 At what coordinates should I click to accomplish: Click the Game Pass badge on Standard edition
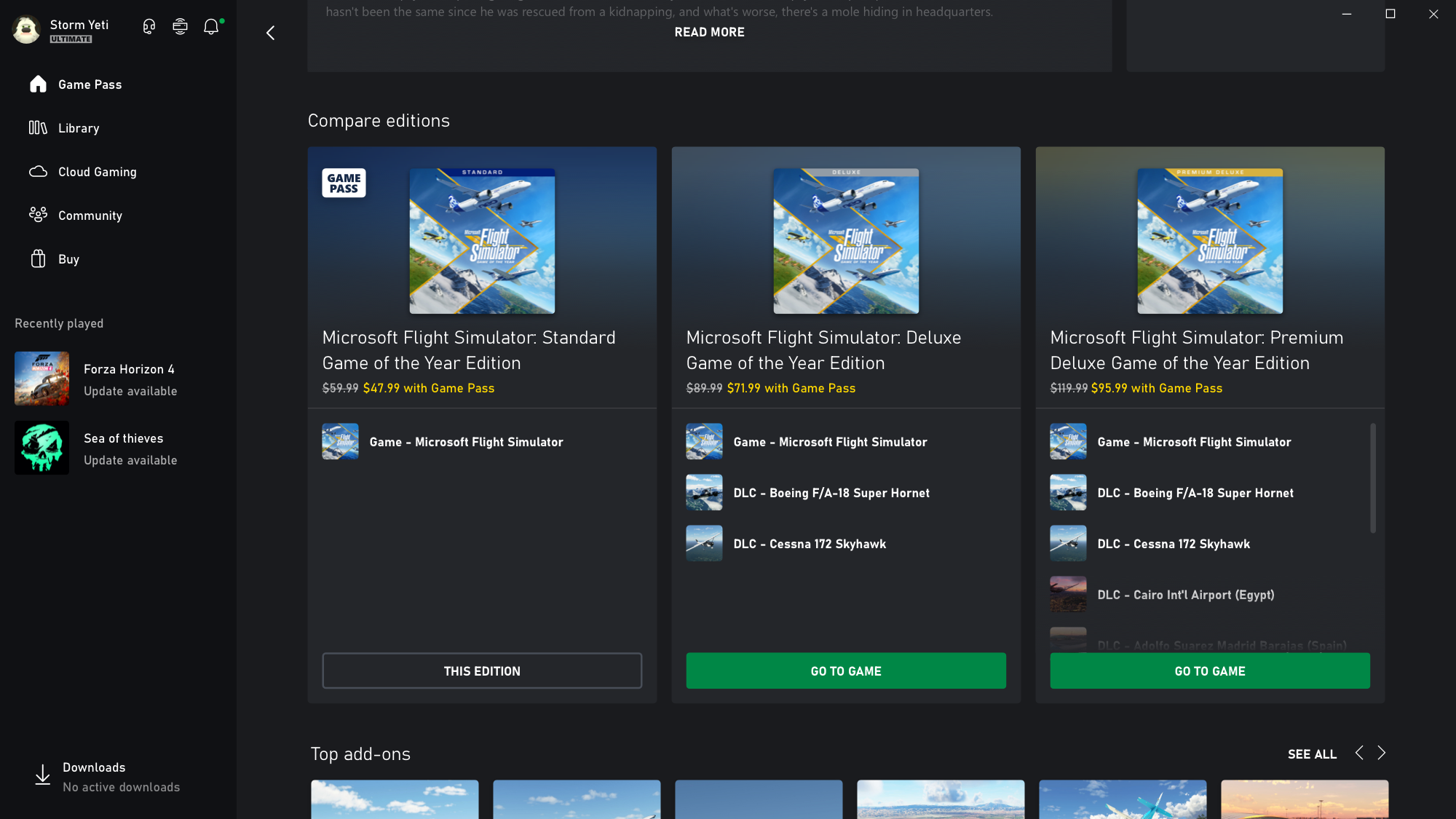click(x=344, y=183)
